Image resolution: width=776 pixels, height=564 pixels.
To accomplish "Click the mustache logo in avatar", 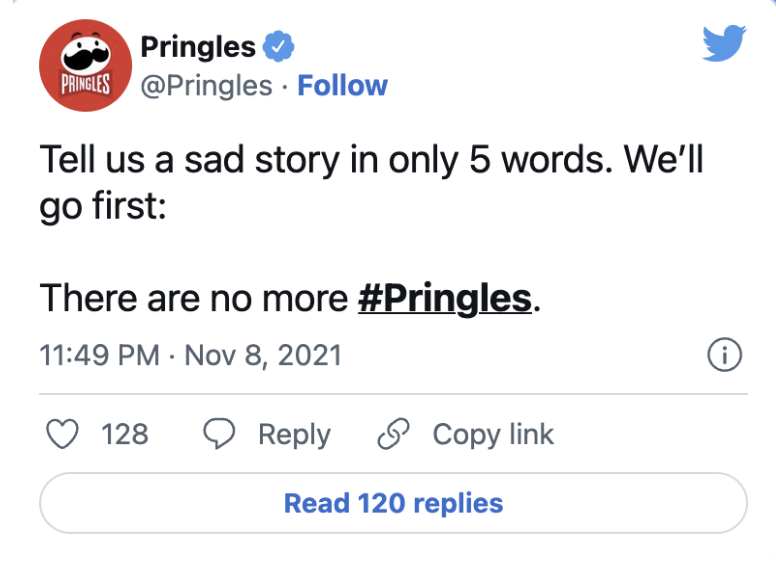I will pyautogui.click(x=86, y=53).
